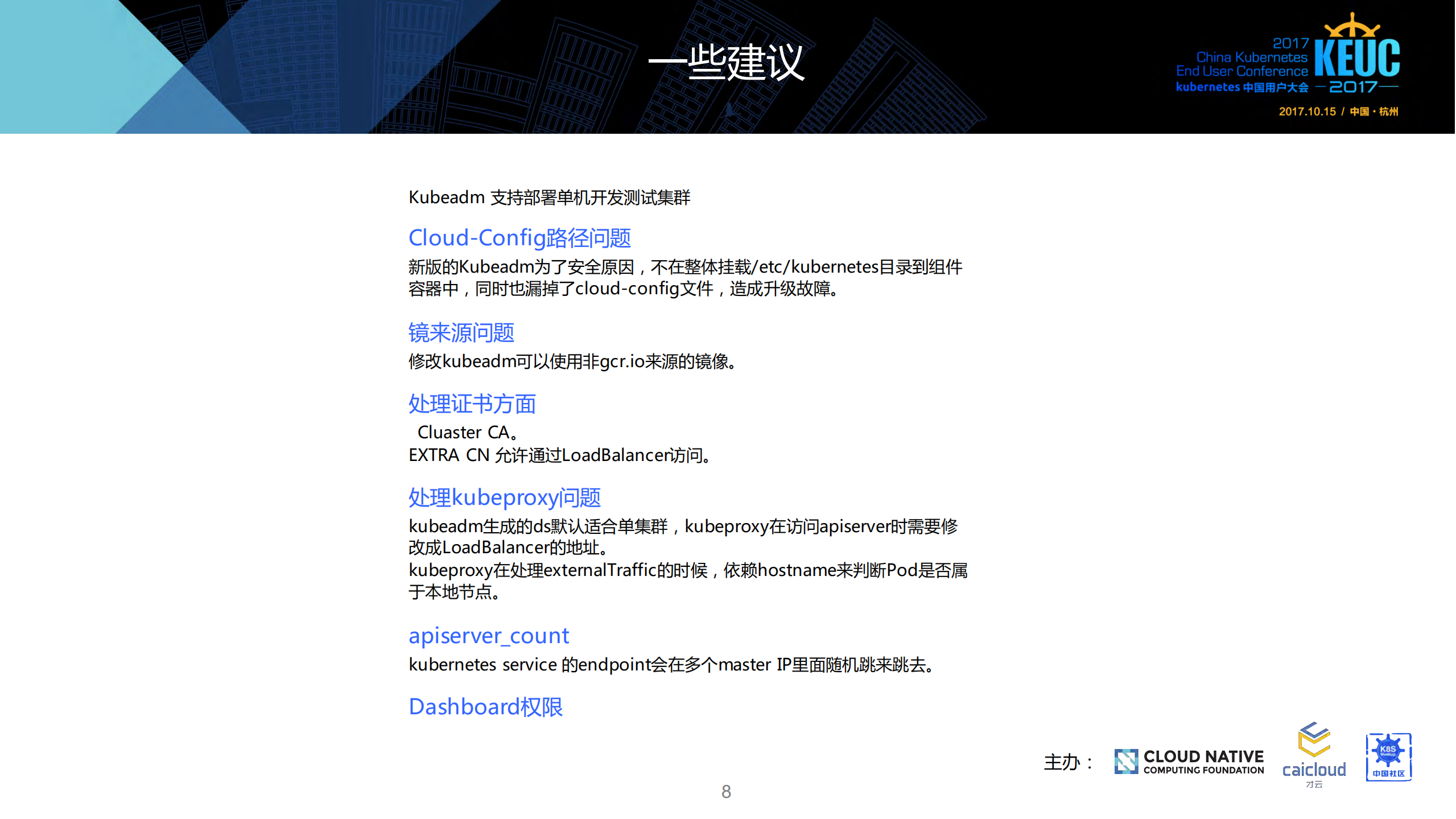Click the 镜来源问题 heading
This screenshot has width=1456, height=819.
coord(461,333)
